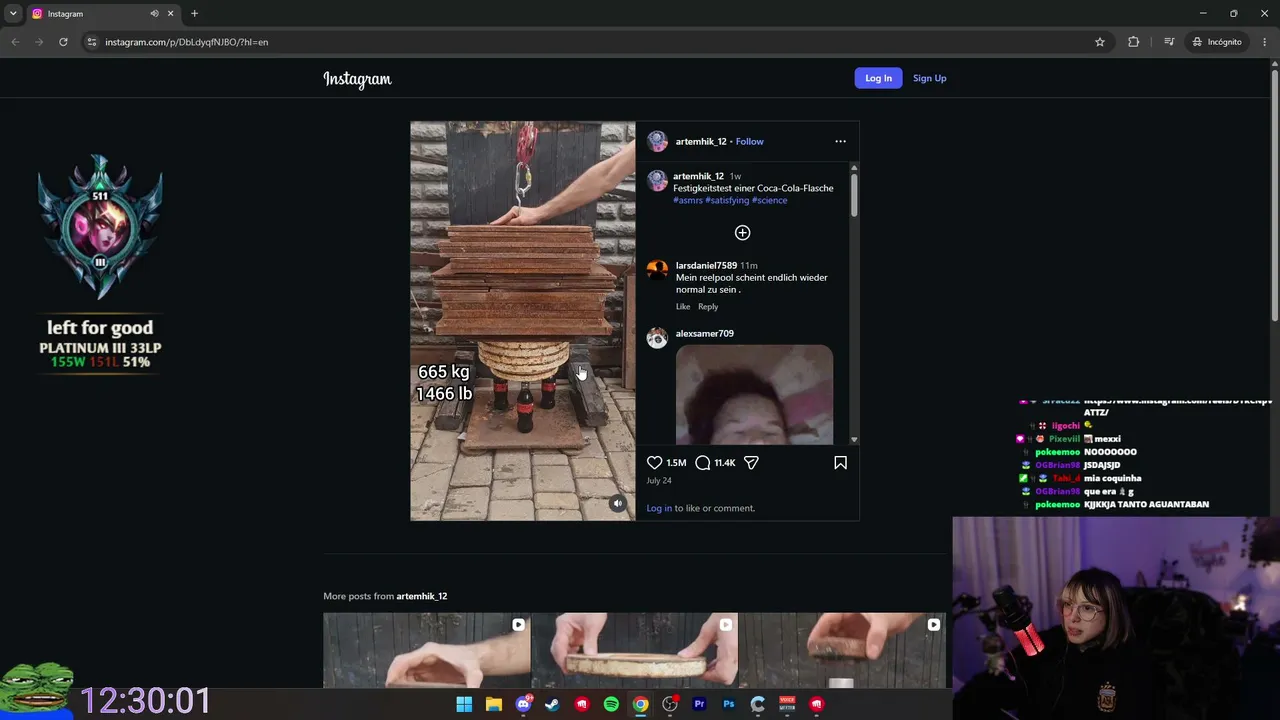The height and width of the screenshot is (720, 1280).
Task: Focus the address bar URL field
Action: pyautogui.click(x=590, y=42)
